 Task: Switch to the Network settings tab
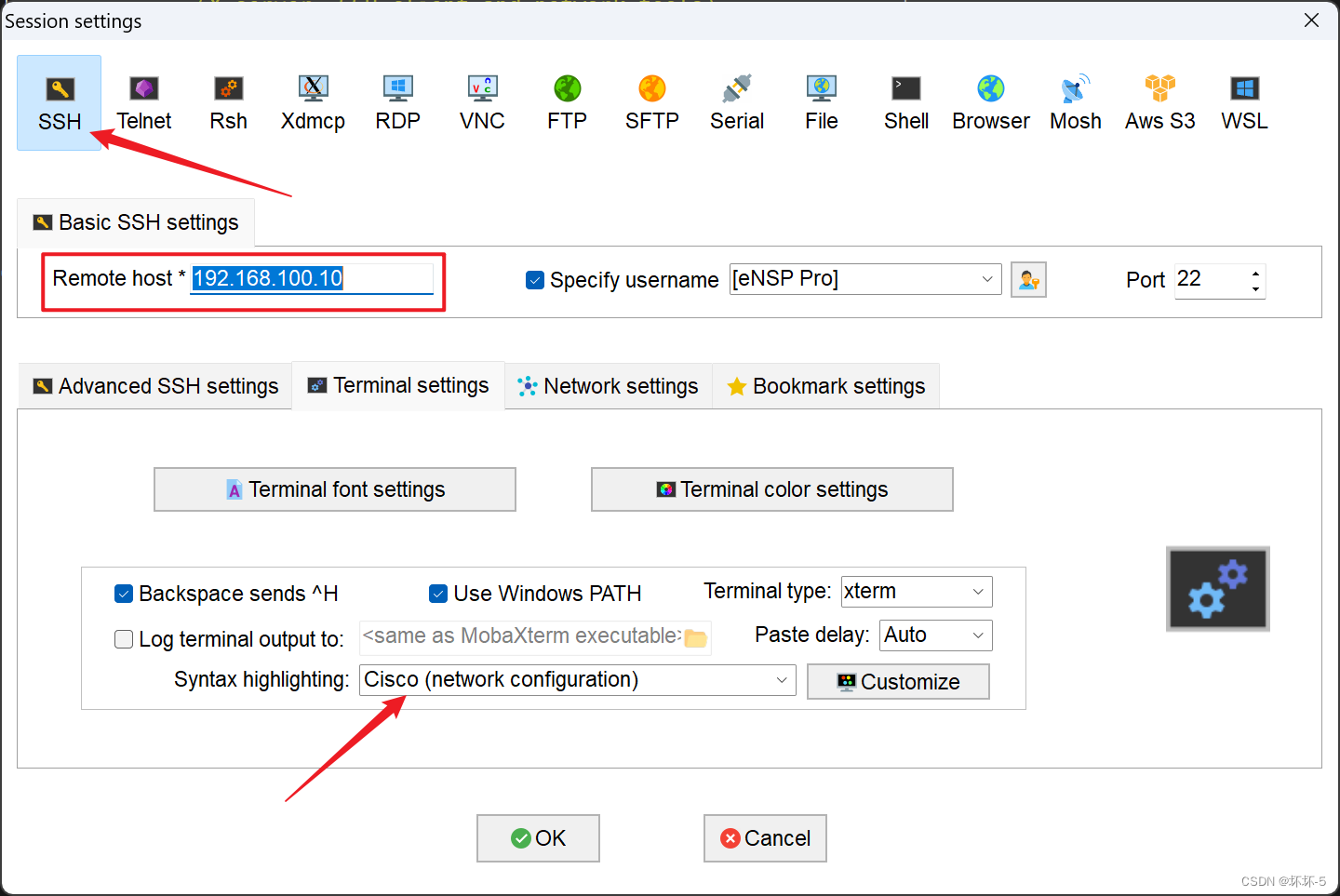coord(607,385)
